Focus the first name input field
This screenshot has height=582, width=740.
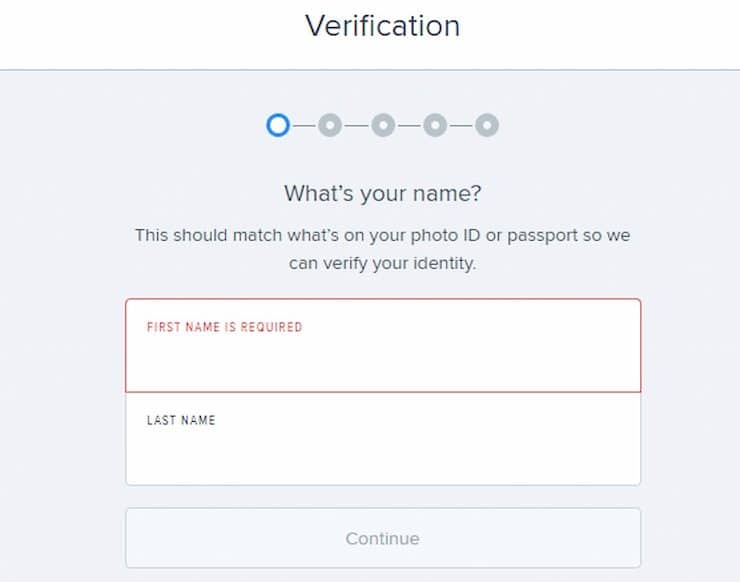coord(383,345)
